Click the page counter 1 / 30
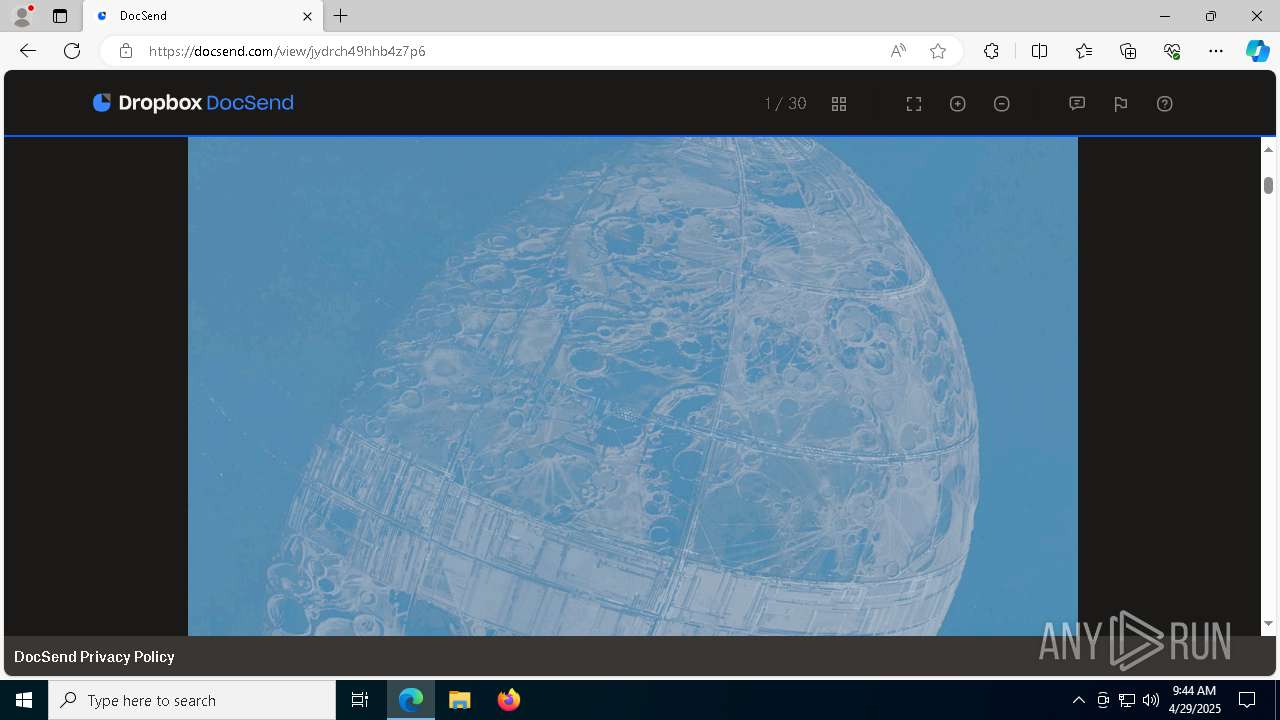Screen dimensions: 1280x720 point(785,104)
